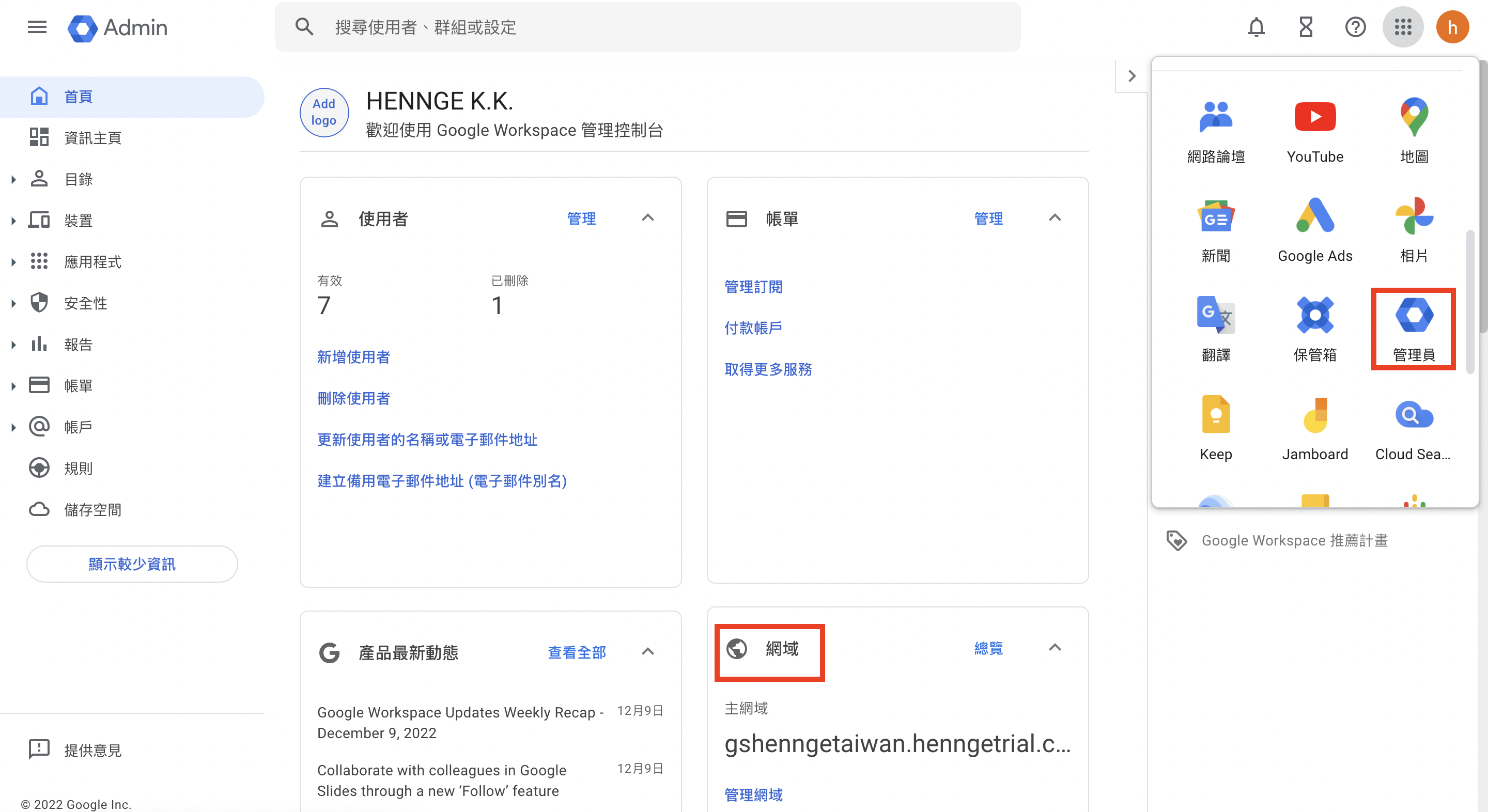This screenshot has width=1488, height=812.
Task: Open the notifications bell
Action: point(1256,27)
